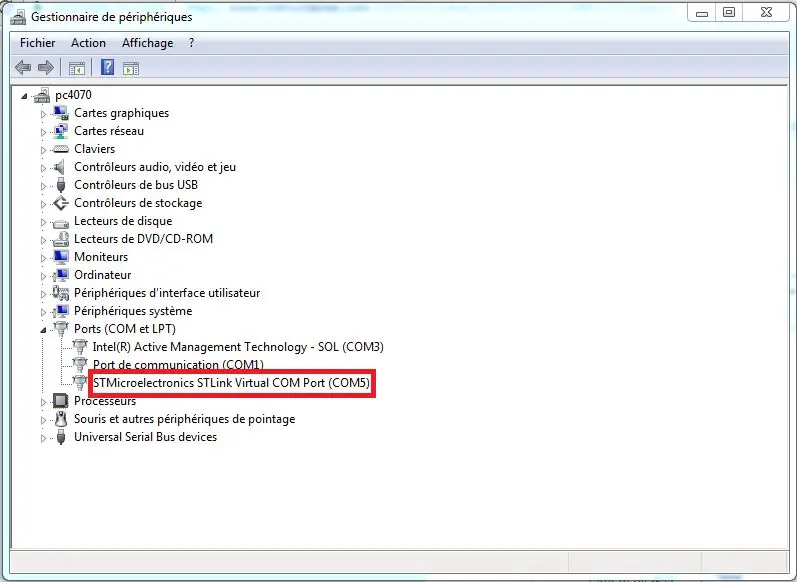Expand the Cartes réseau node
Image resolution: width=797 pixels, height=582 pixels.
(43, 132)
